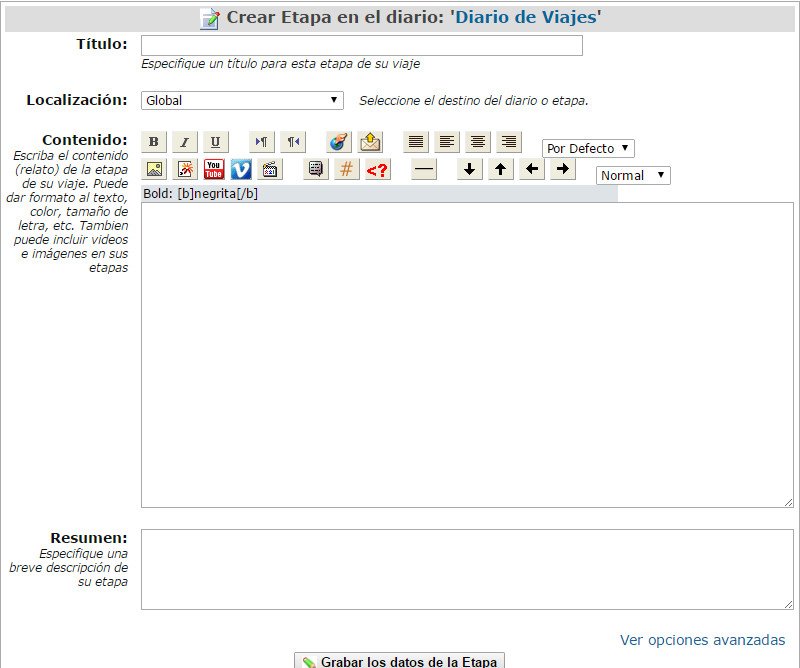Insert a video clip with clapperboard icon
The image size is (800, 668).
tap(269, 169)
